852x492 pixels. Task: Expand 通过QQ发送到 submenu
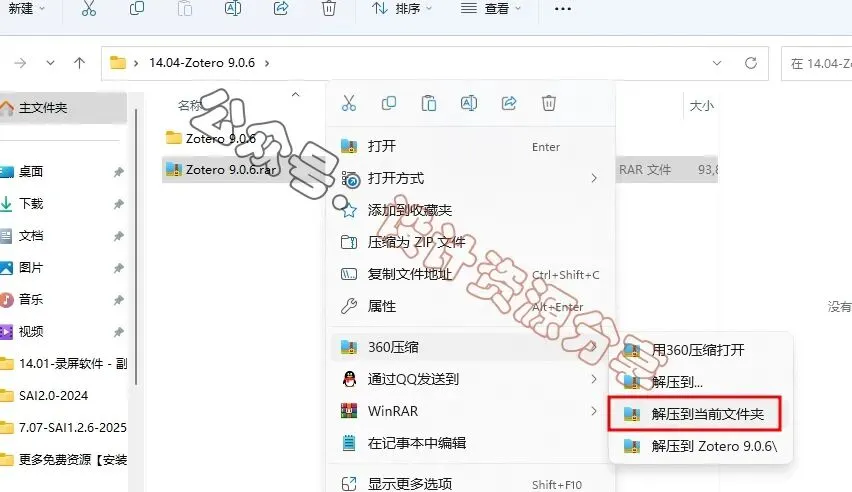(x=471, y=379)
